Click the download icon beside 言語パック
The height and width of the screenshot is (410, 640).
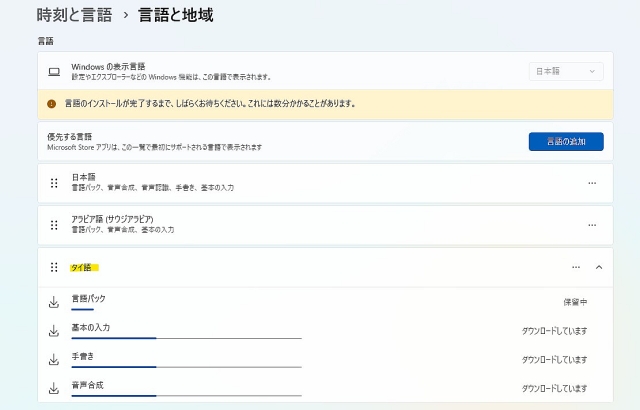[54, 302]
